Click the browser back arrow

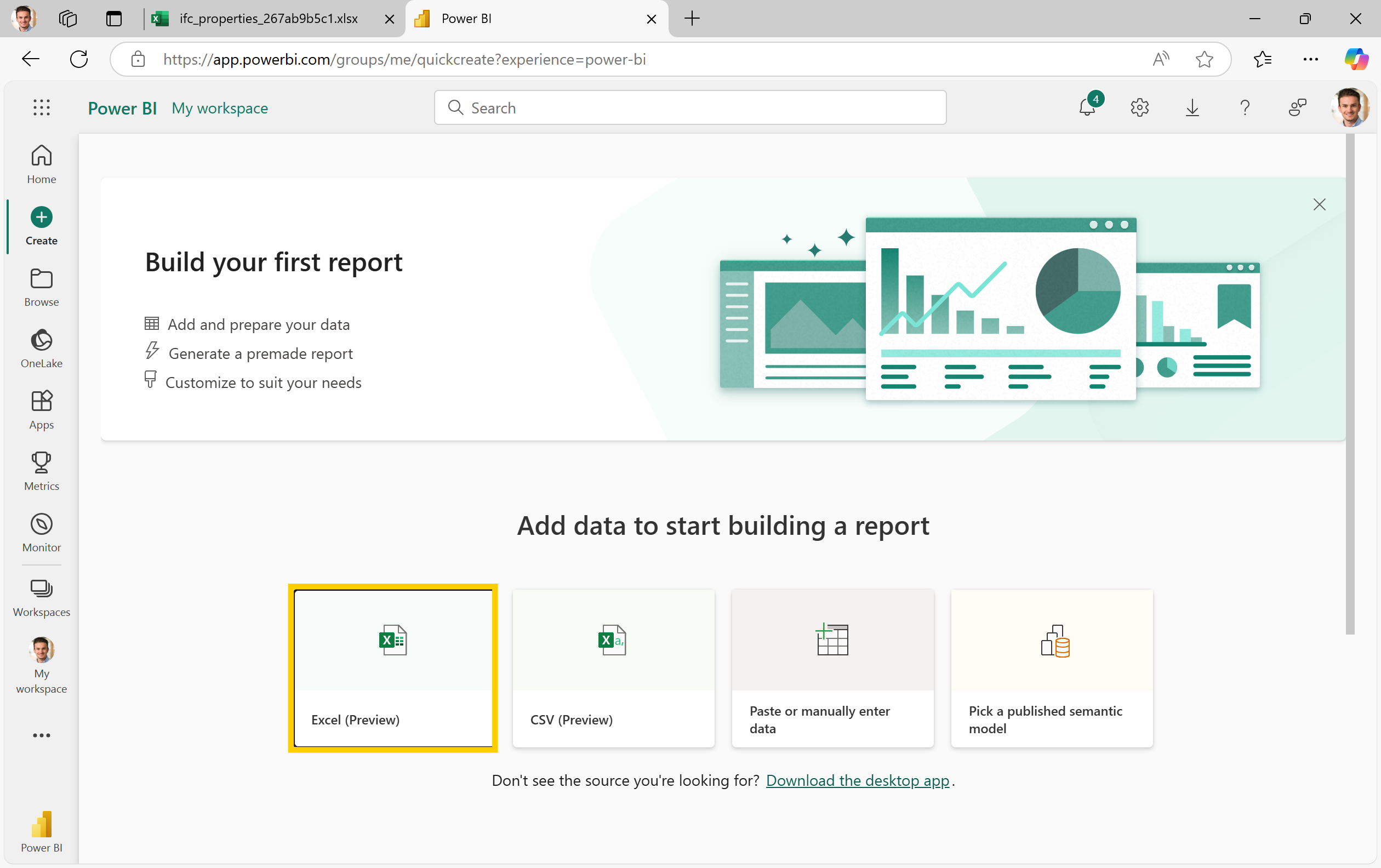click(x=30, y=59)
